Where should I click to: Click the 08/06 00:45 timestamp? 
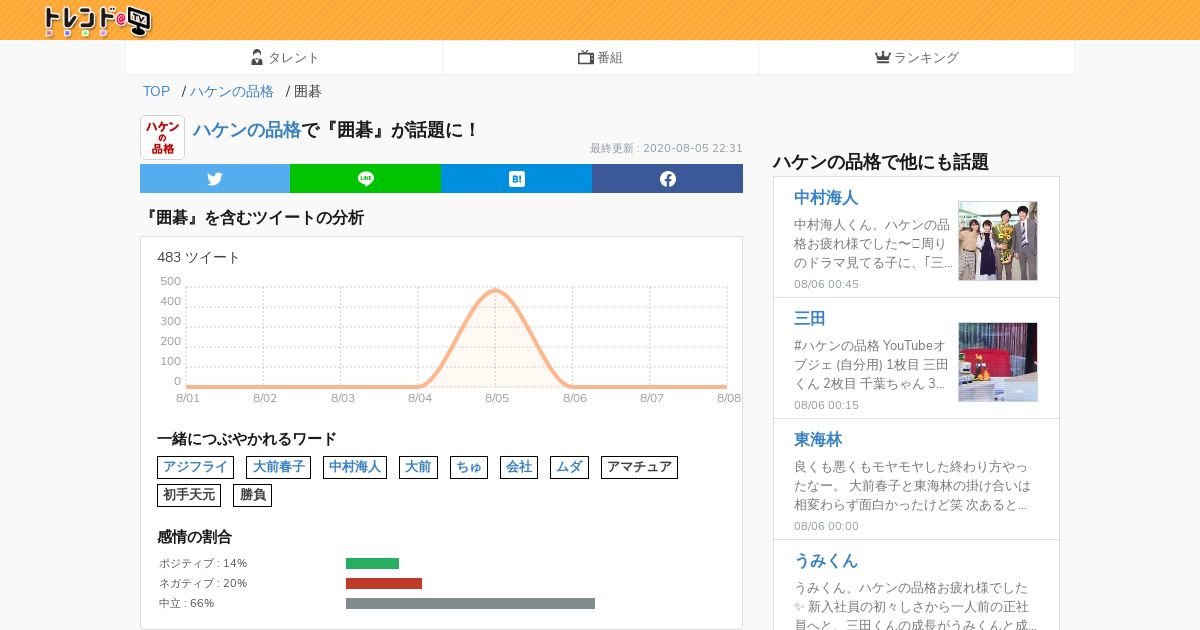click(826, 284)
